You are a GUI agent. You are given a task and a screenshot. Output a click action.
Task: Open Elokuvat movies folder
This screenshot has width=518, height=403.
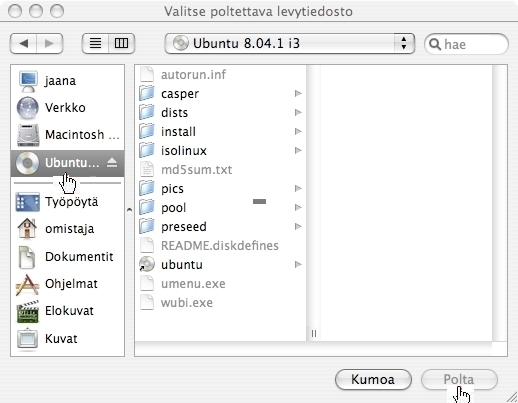click(x=68, y=311)
